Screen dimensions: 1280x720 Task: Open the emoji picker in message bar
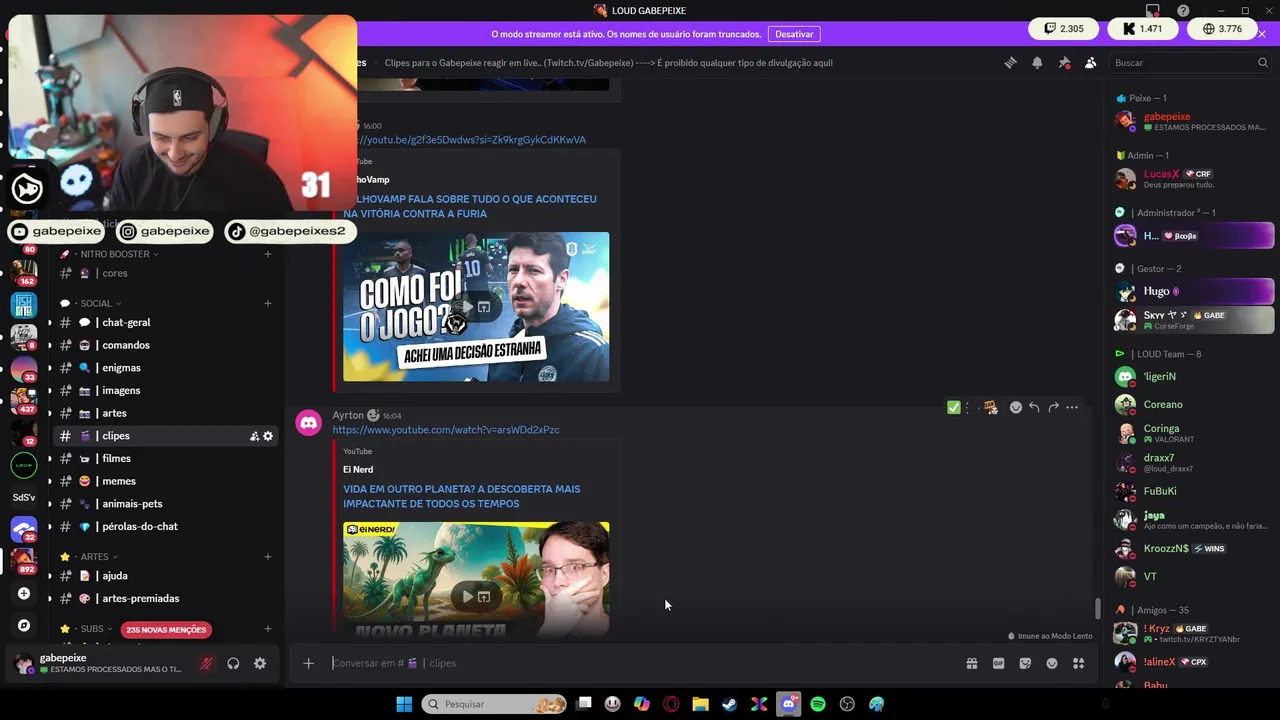pyautogui.click(x=1052, y=663)
